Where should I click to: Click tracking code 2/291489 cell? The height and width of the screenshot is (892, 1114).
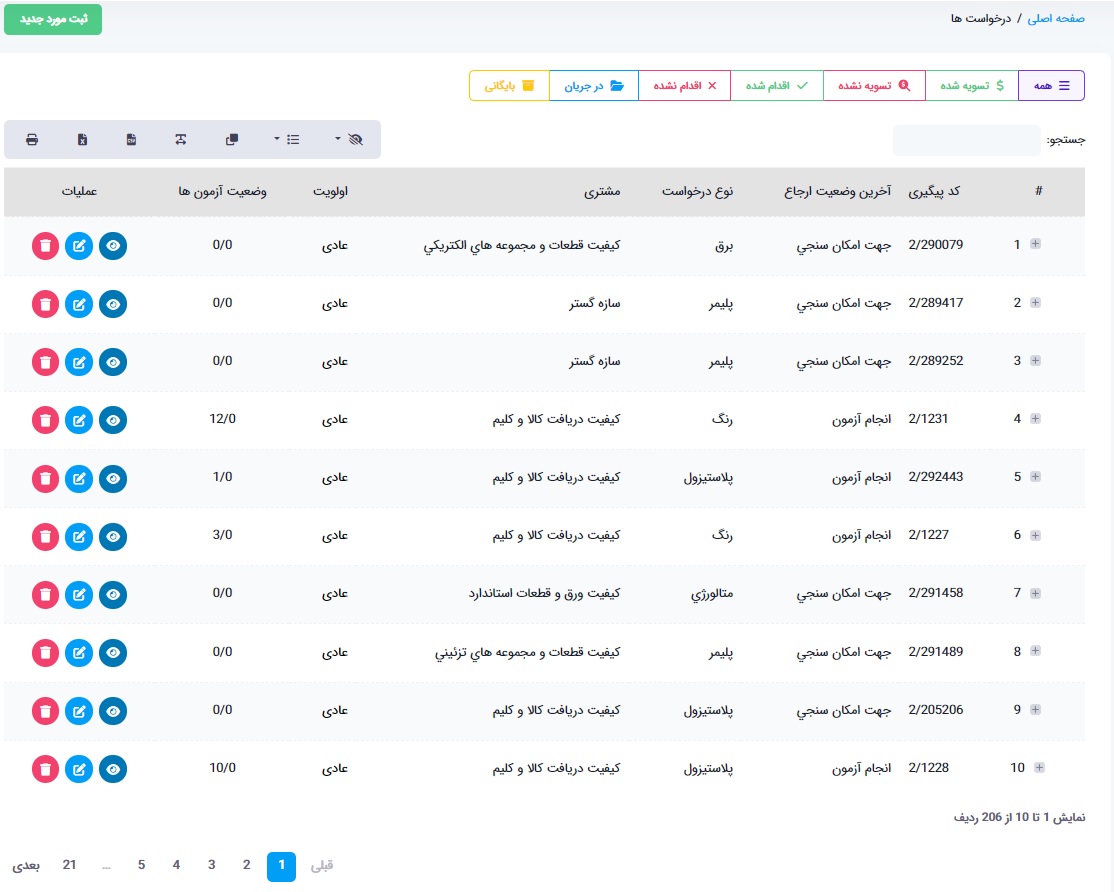pyautogui.click(x=936, y=652)
